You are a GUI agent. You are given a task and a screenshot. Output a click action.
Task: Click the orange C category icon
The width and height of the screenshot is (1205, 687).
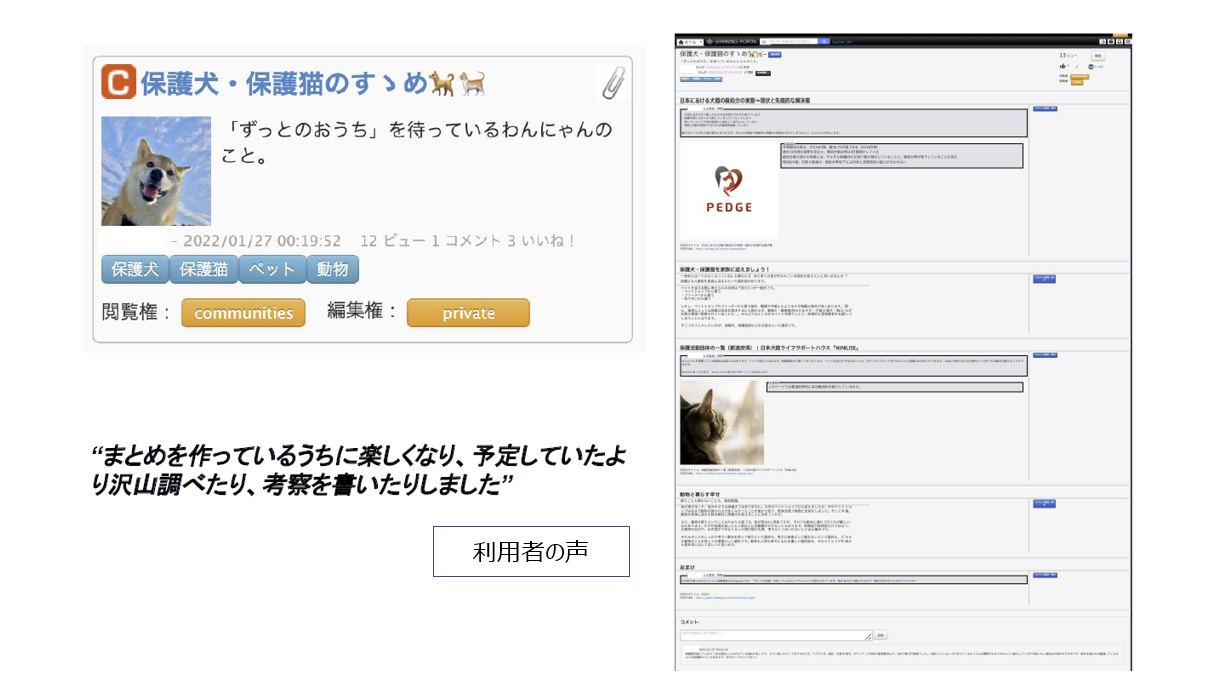tap(118, 82)
